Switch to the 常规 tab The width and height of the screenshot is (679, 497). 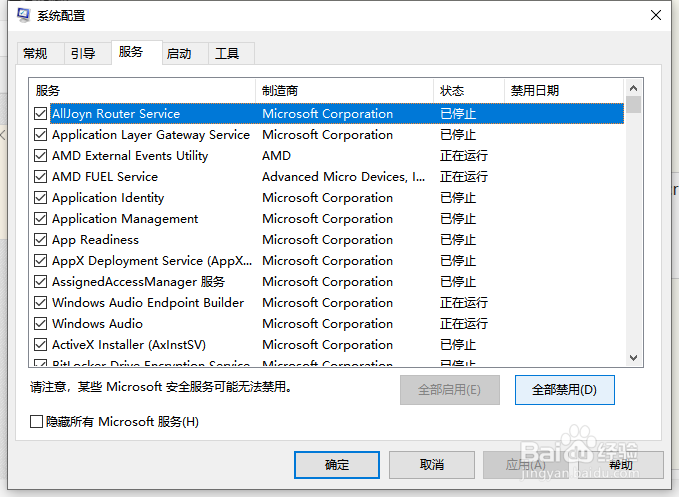tap(35, 53)
